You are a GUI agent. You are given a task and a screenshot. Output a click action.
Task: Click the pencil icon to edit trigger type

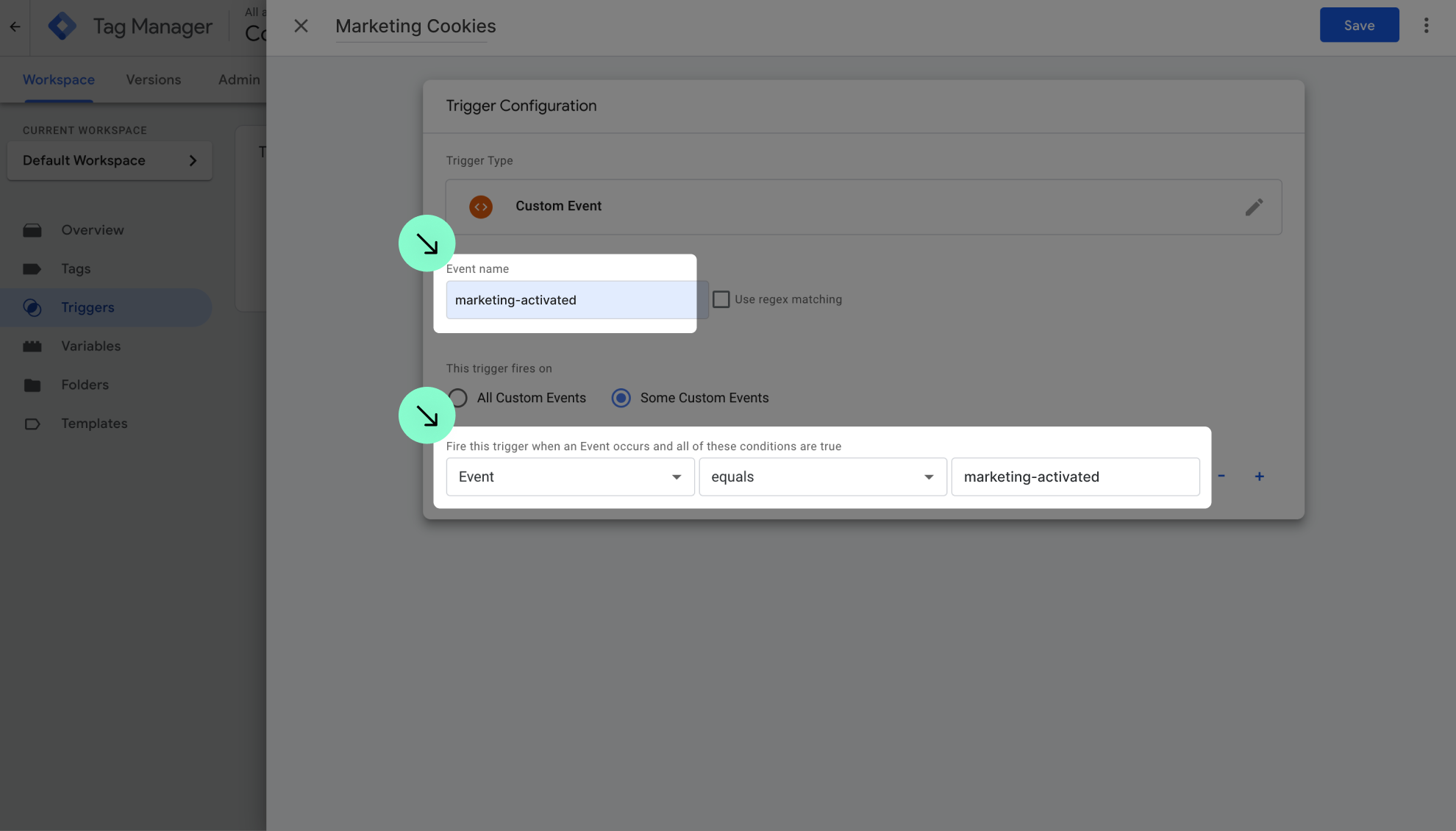(1254, 207)
